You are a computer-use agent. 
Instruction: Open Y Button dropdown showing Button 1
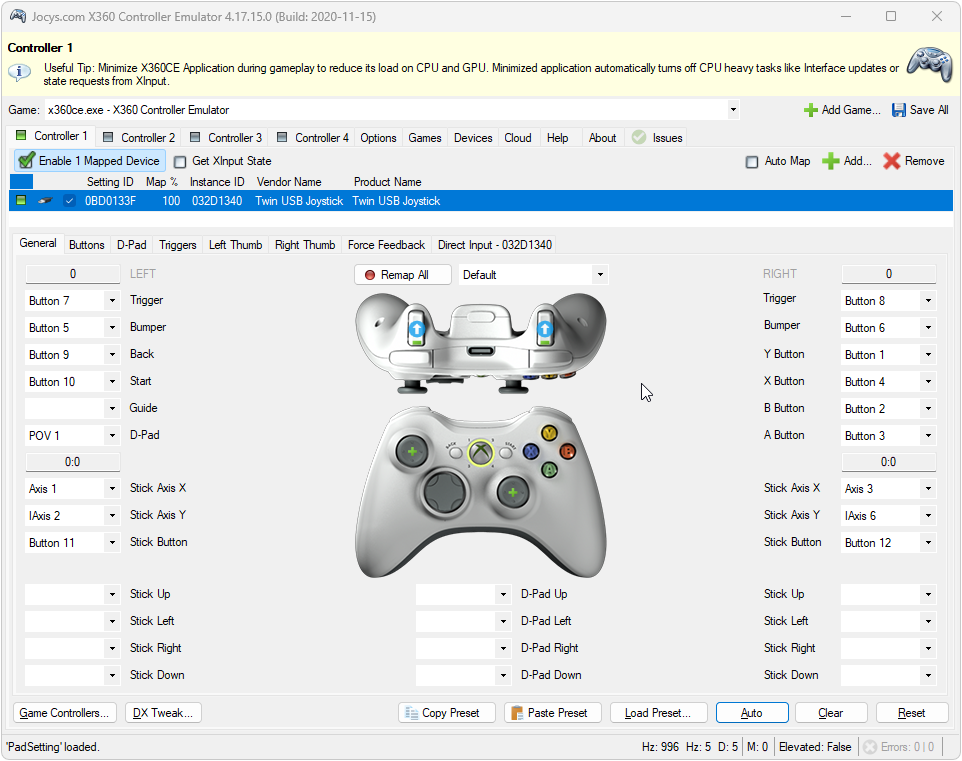pos(928,355)
